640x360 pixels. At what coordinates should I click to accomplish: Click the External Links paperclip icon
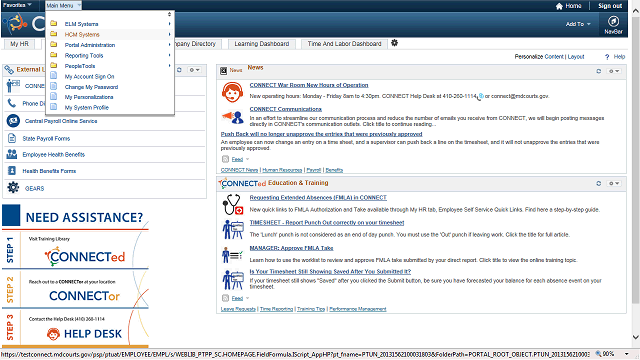(x=9, y=70)
